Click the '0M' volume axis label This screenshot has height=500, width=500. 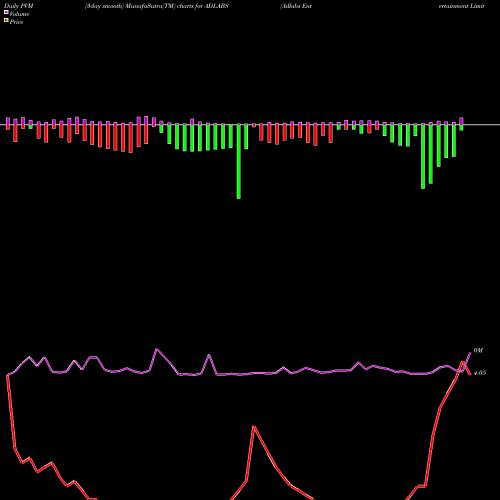[478, 350]
